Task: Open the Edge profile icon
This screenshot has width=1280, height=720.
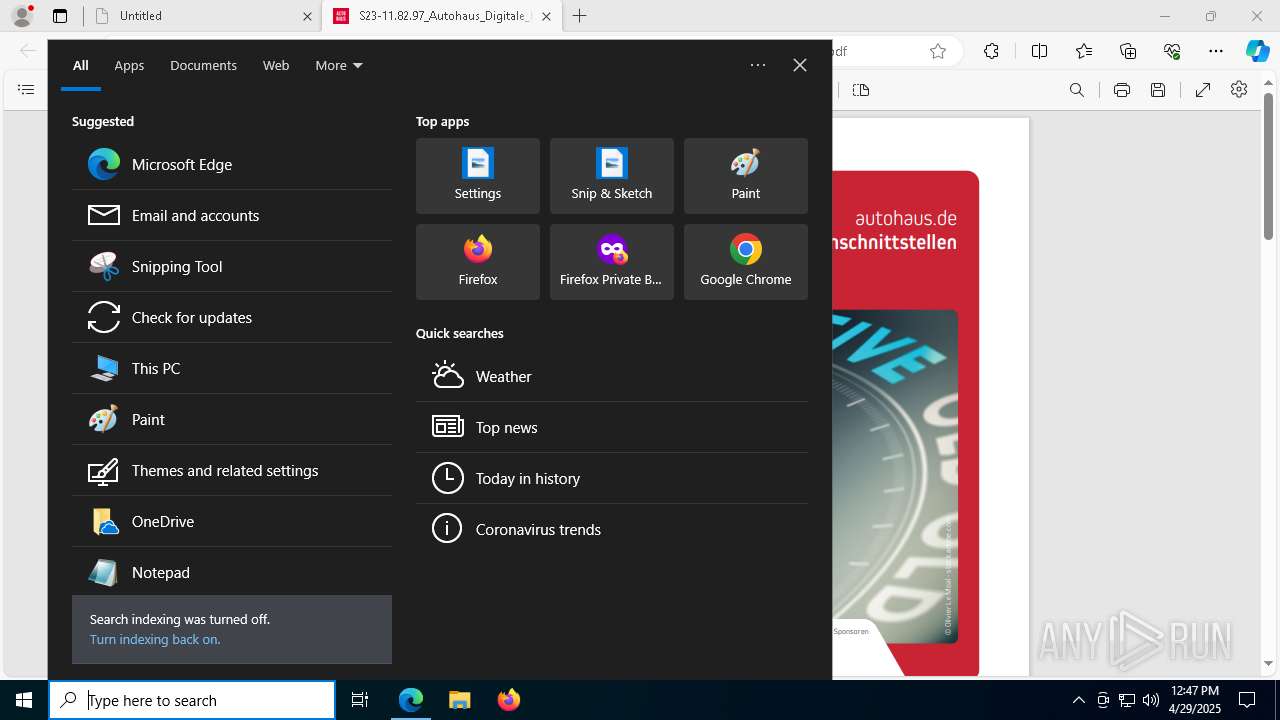Action: click(x=22, y=15)
